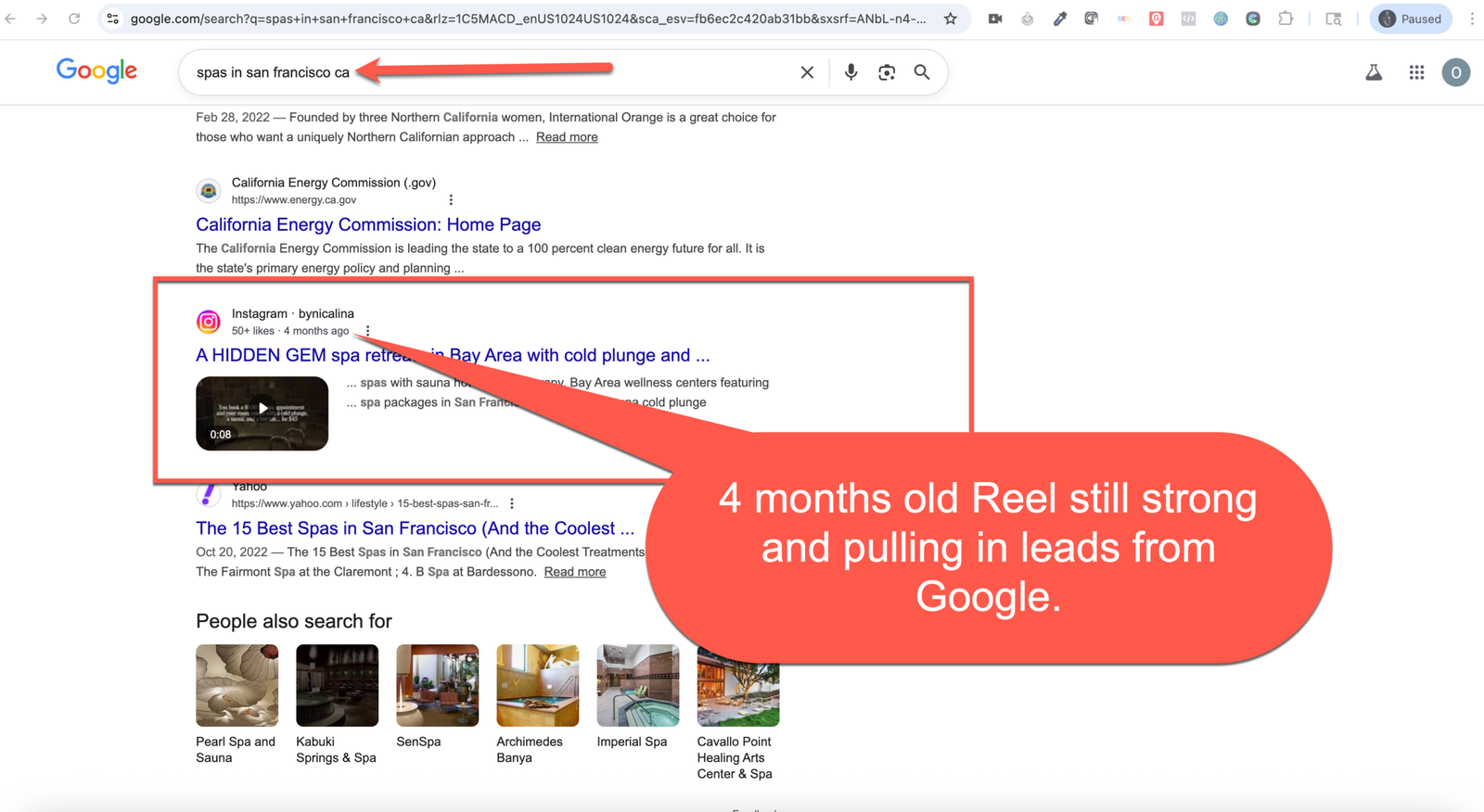Reload the page
The image size is (1484, 812).
[74, 19]
